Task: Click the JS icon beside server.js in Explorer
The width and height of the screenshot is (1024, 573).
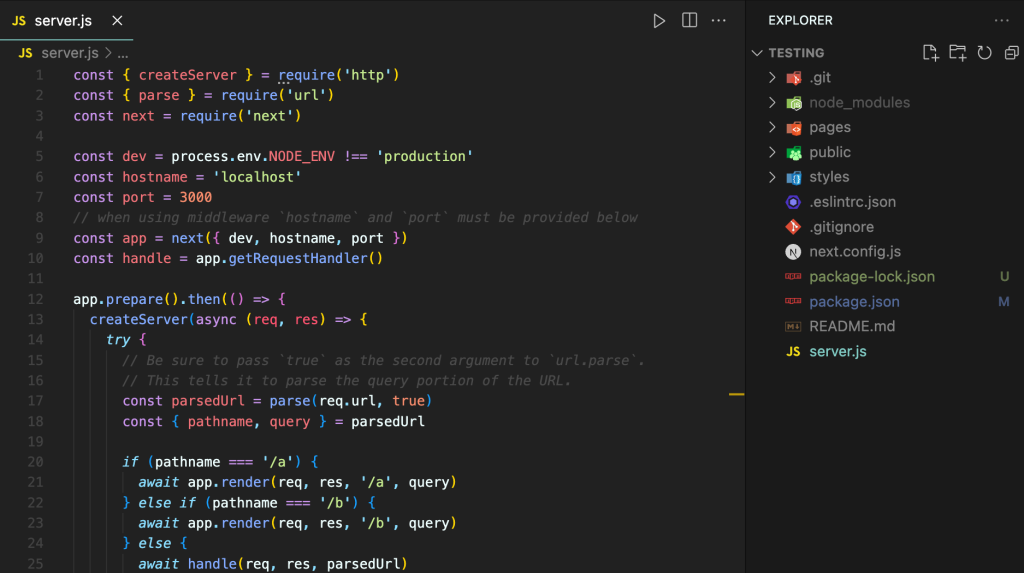Action: pyautogui.click(x=793, y=352)
